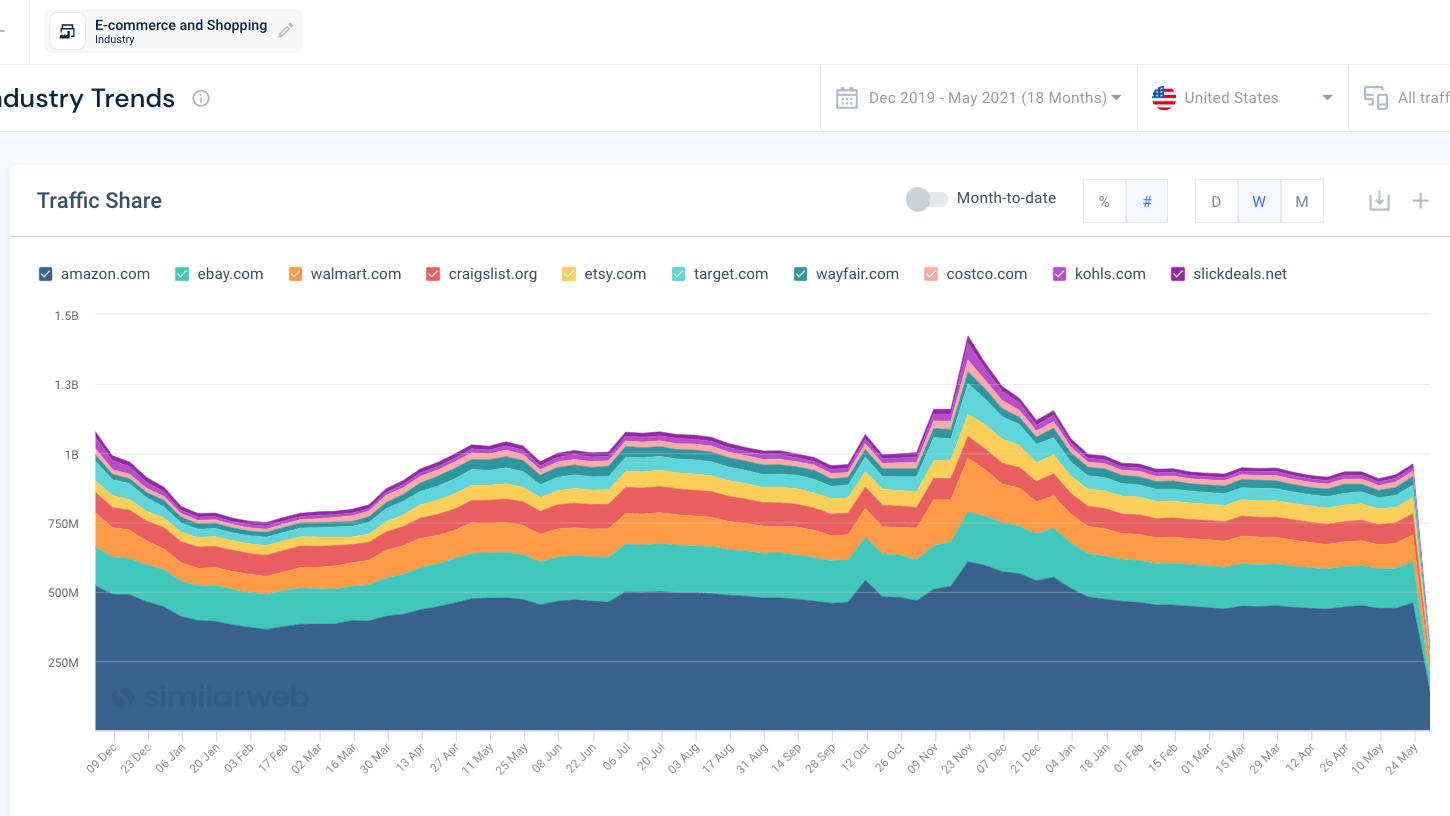
Task: Uncheck the target.com legend checkbox
Action: (x=678, y=274)
